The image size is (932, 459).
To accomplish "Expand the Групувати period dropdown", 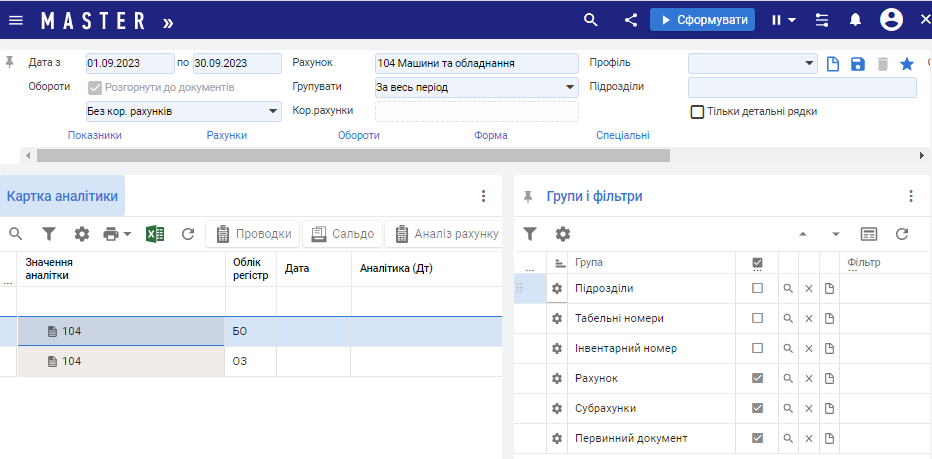I will (x=570, y=87).
